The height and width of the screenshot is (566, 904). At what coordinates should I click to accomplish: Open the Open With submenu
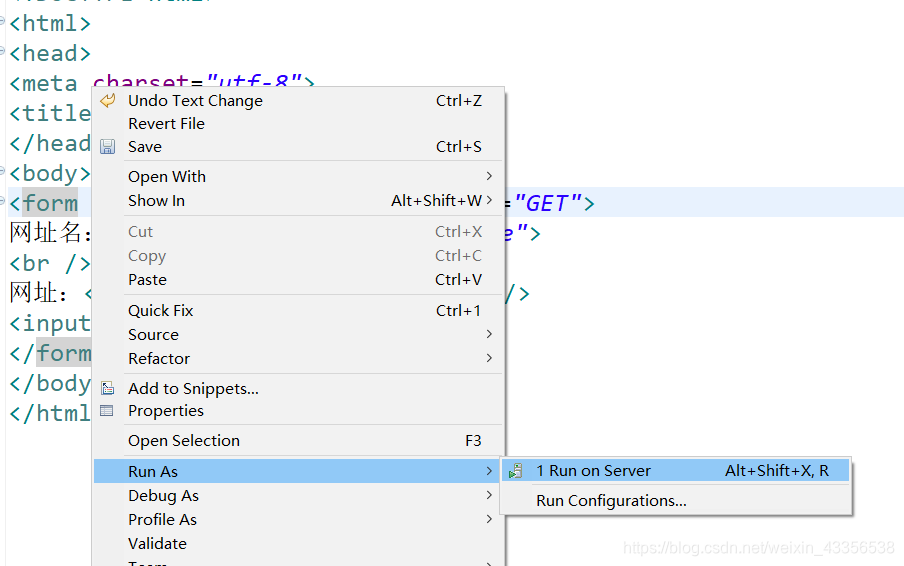[299, 176]
